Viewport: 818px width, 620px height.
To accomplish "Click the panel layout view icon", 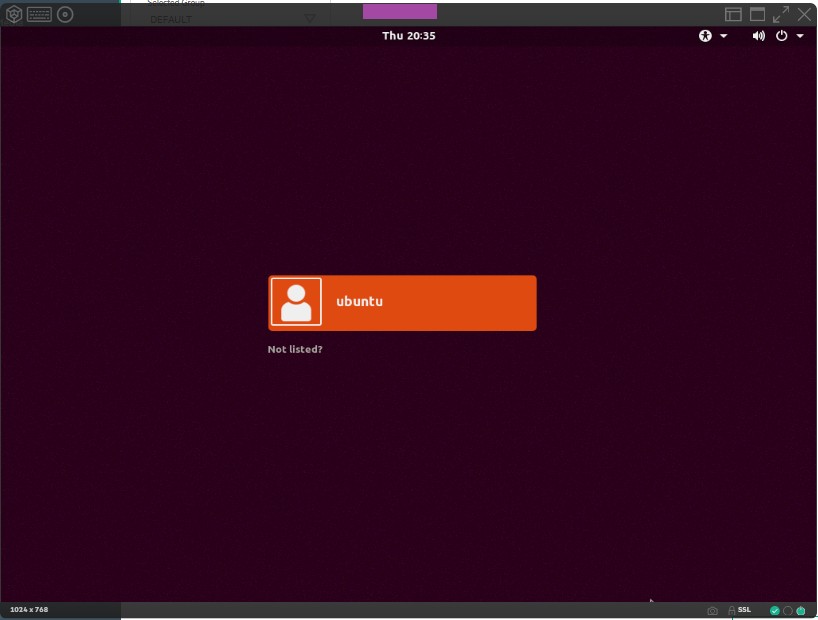I will coord(733,15).
